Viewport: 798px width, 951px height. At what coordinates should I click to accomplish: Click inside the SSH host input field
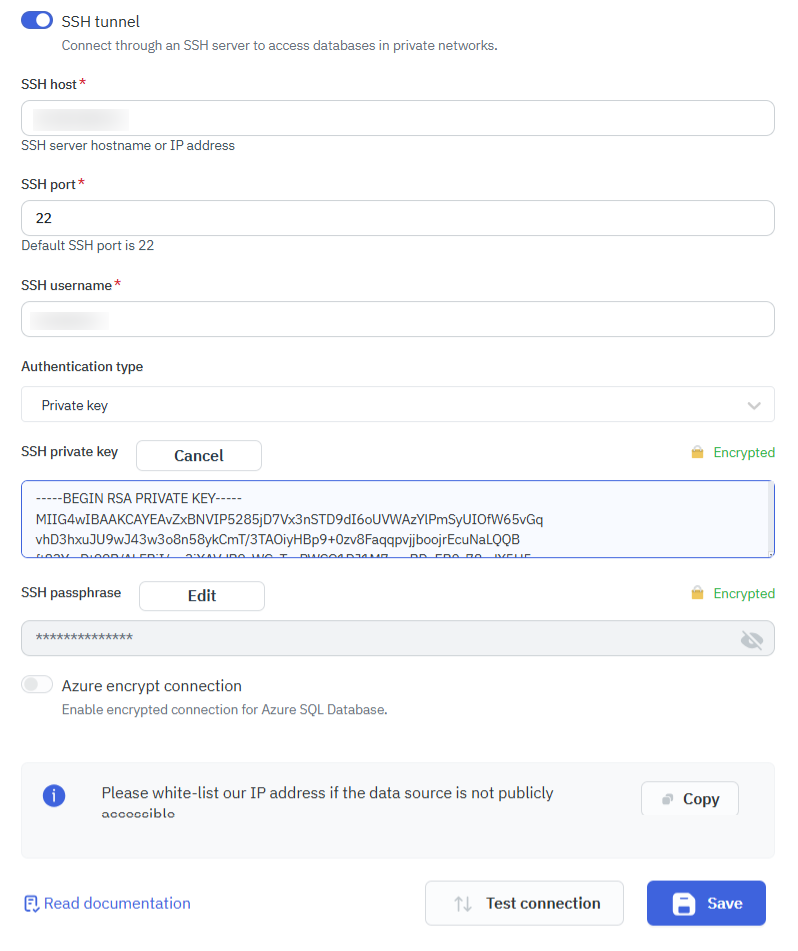point(398,117)
